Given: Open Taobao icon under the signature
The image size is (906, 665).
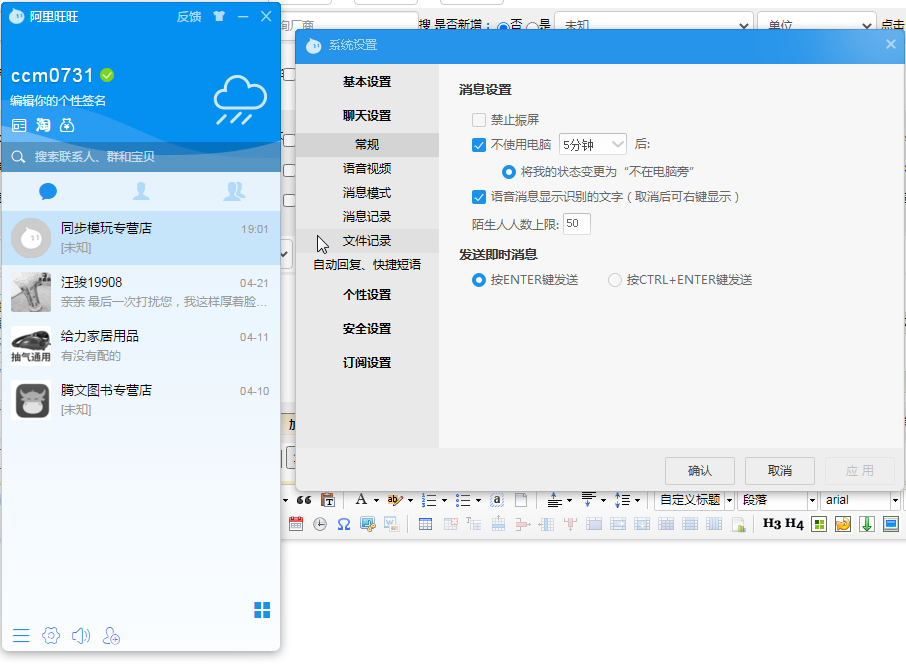Looking at the screenshot, I should 43,125.
